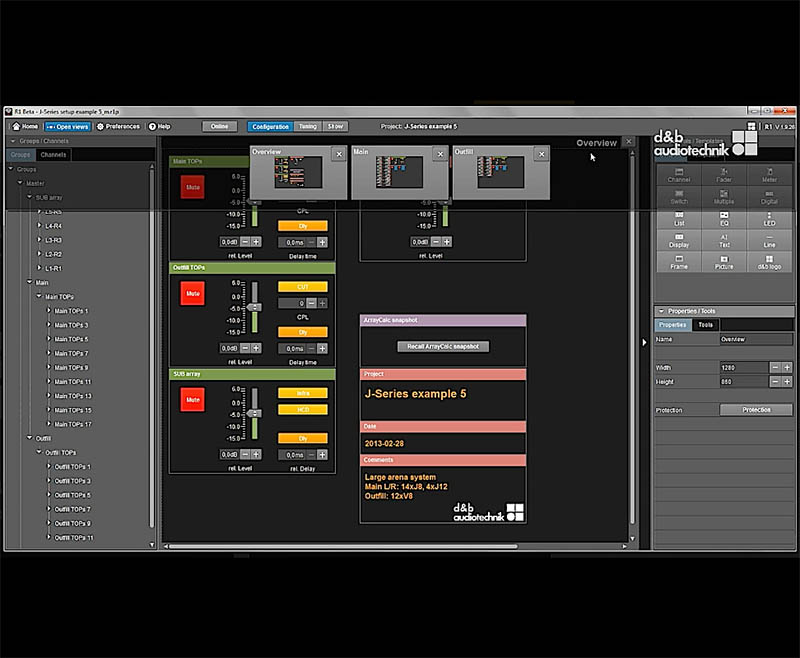This screenshot has height=658, width=800.
Task: Collapse the Outfill tree node
Action: point(30,438)
